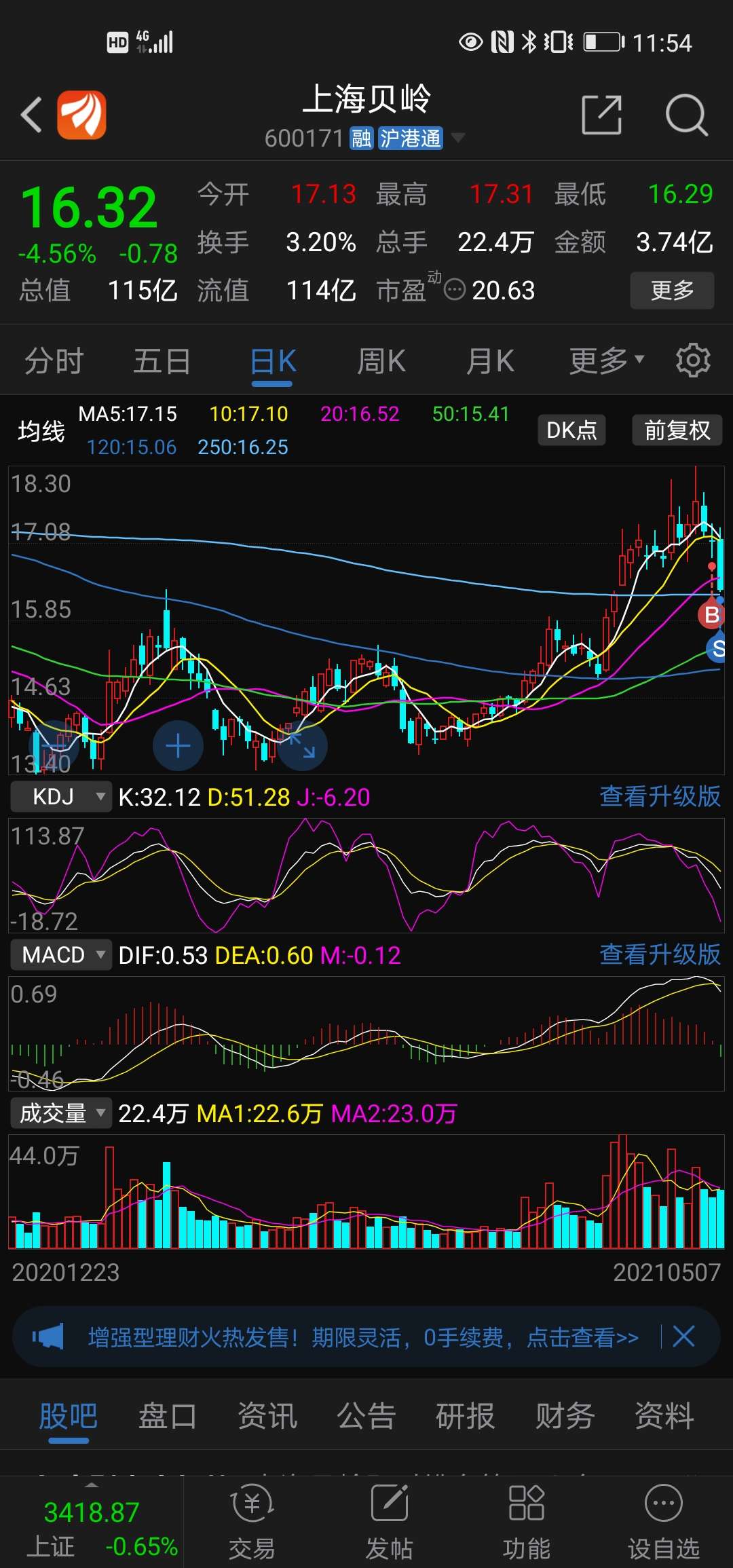Screen dimensions: 733x1568
Task: Expand stock title dropdown arrow
Action: 458,138
